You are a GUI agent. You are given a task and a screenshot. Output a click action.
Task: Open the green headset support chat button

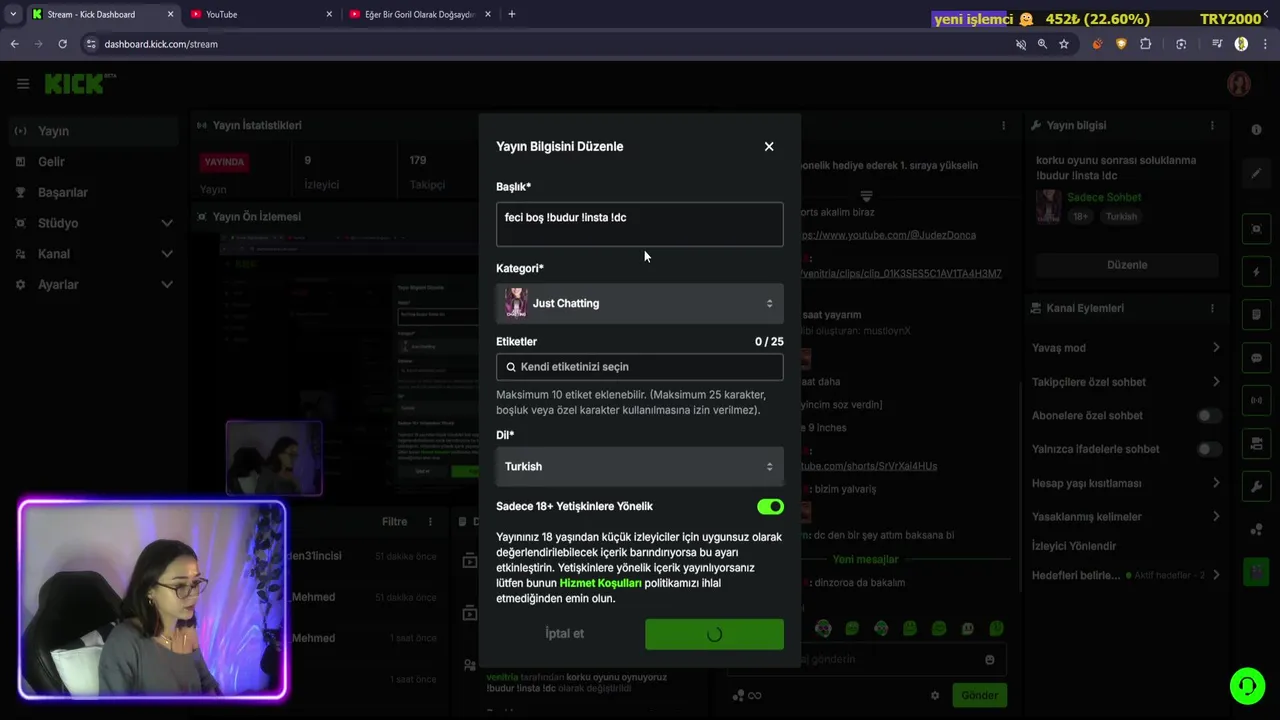1248,686
